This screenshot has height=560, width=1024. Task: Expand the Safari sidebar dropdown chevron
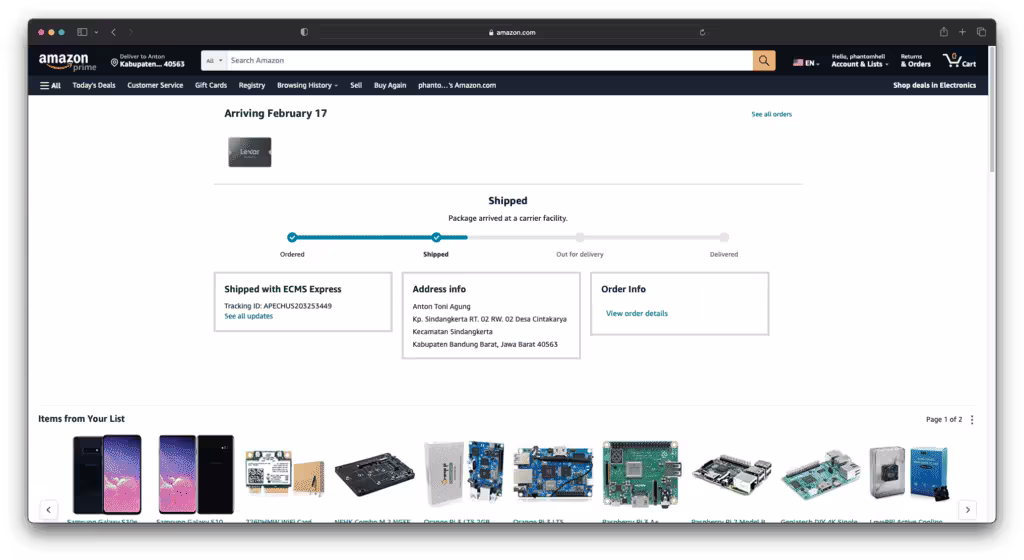tap(96, 32)
